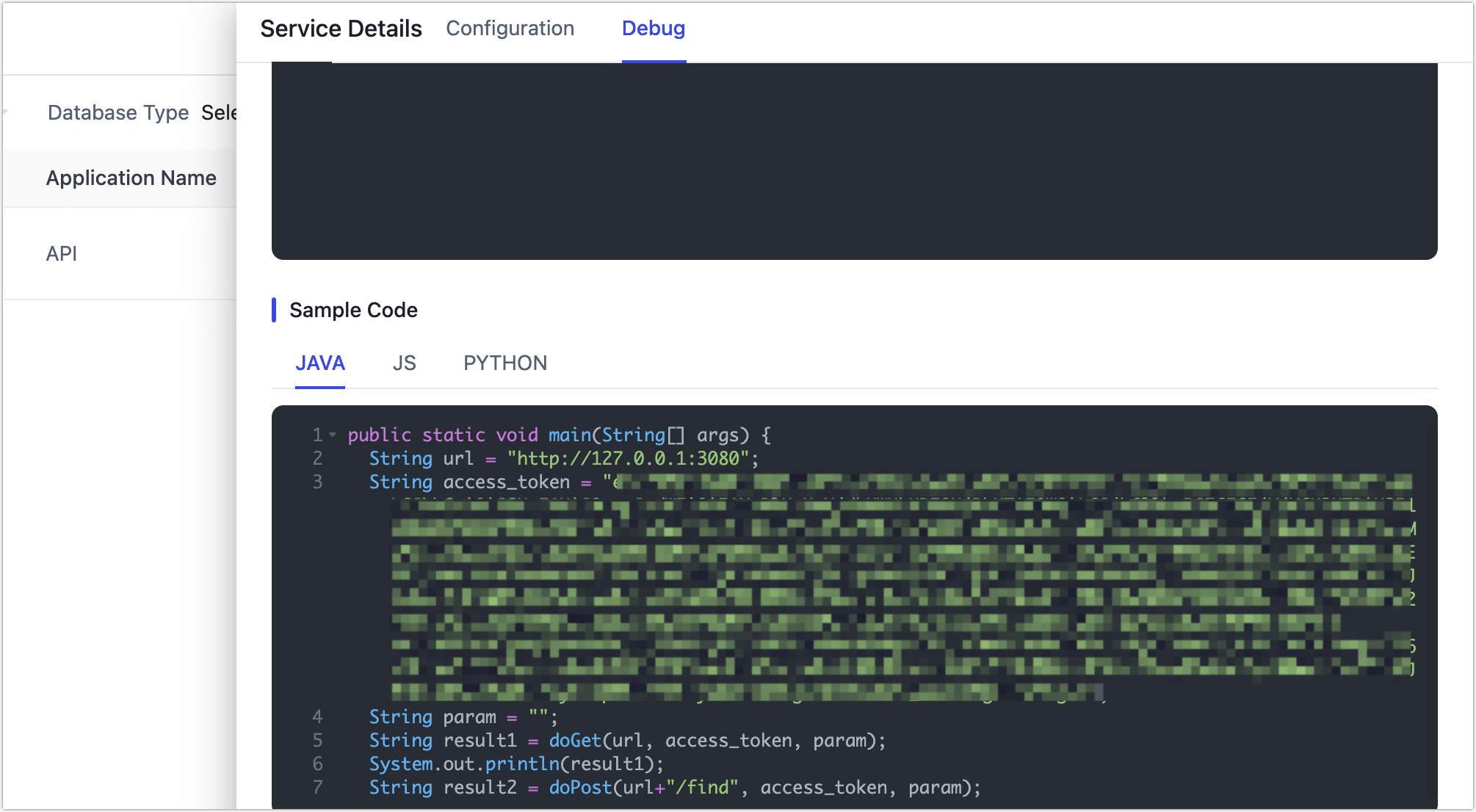Screen dimensions: 1476x812
Task: Place cursor on access_token variable in line 3
Action: [x=506, y=482]
